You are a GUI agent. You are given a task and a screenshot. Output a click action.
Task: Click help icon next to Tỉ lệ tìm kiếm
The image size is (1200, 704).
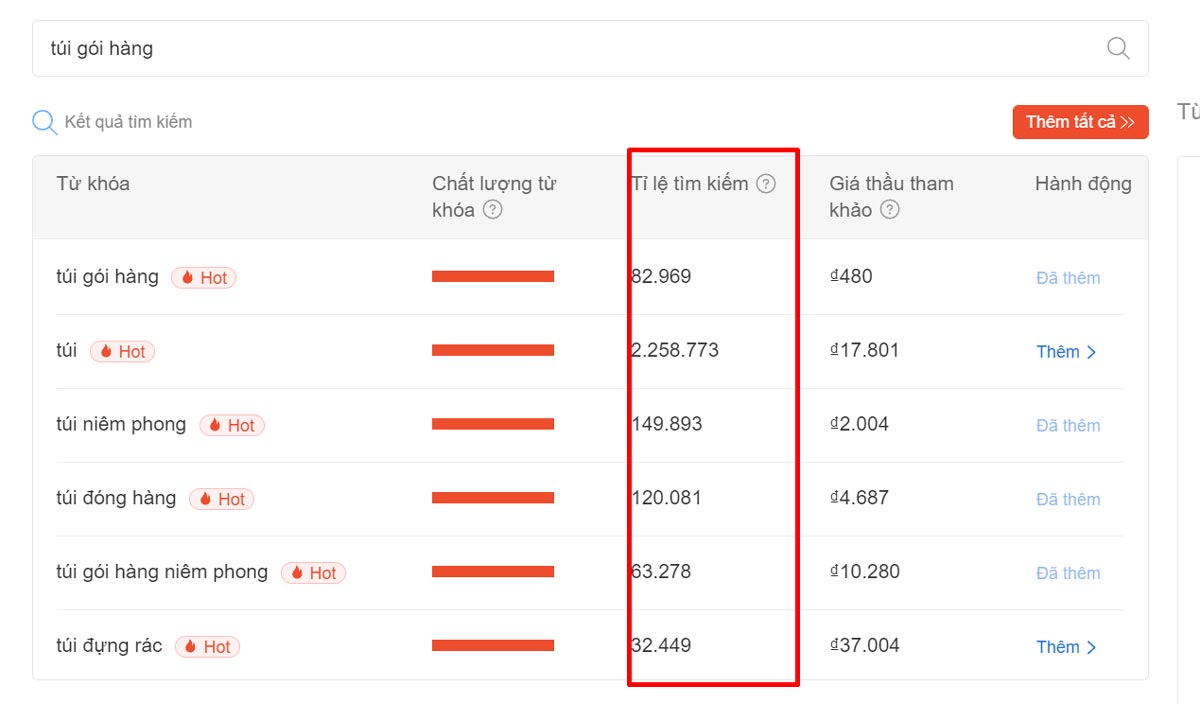pyautogui.click(x=766, y=184)
